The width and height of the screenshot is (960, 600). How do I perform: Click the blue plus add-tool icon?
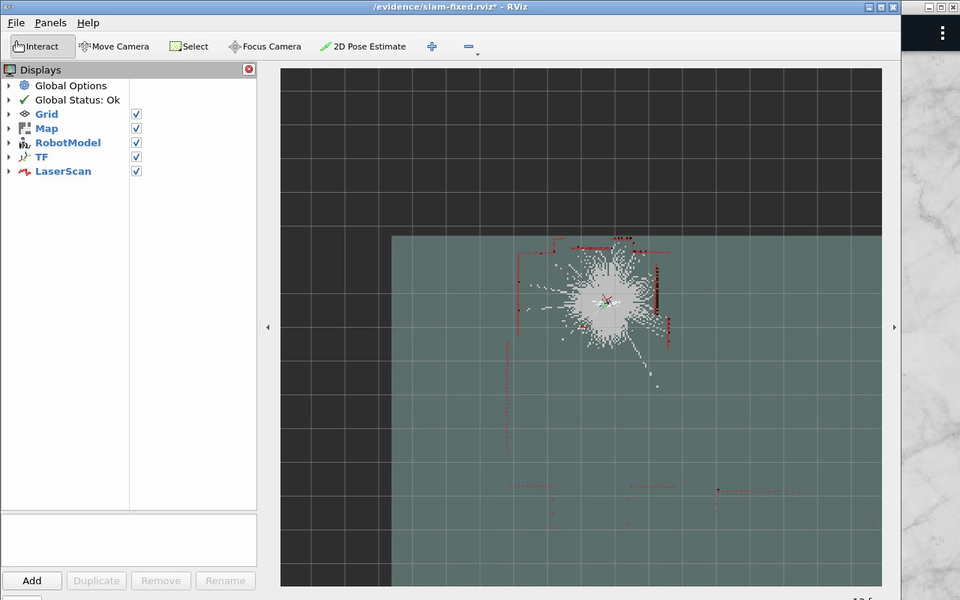[432, 47]
